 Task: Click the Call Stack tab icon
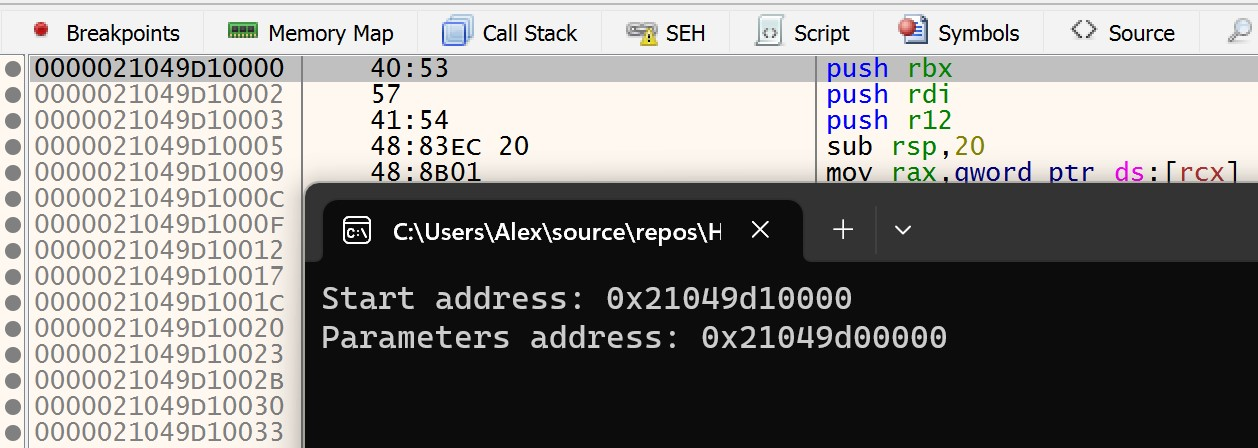458,32
